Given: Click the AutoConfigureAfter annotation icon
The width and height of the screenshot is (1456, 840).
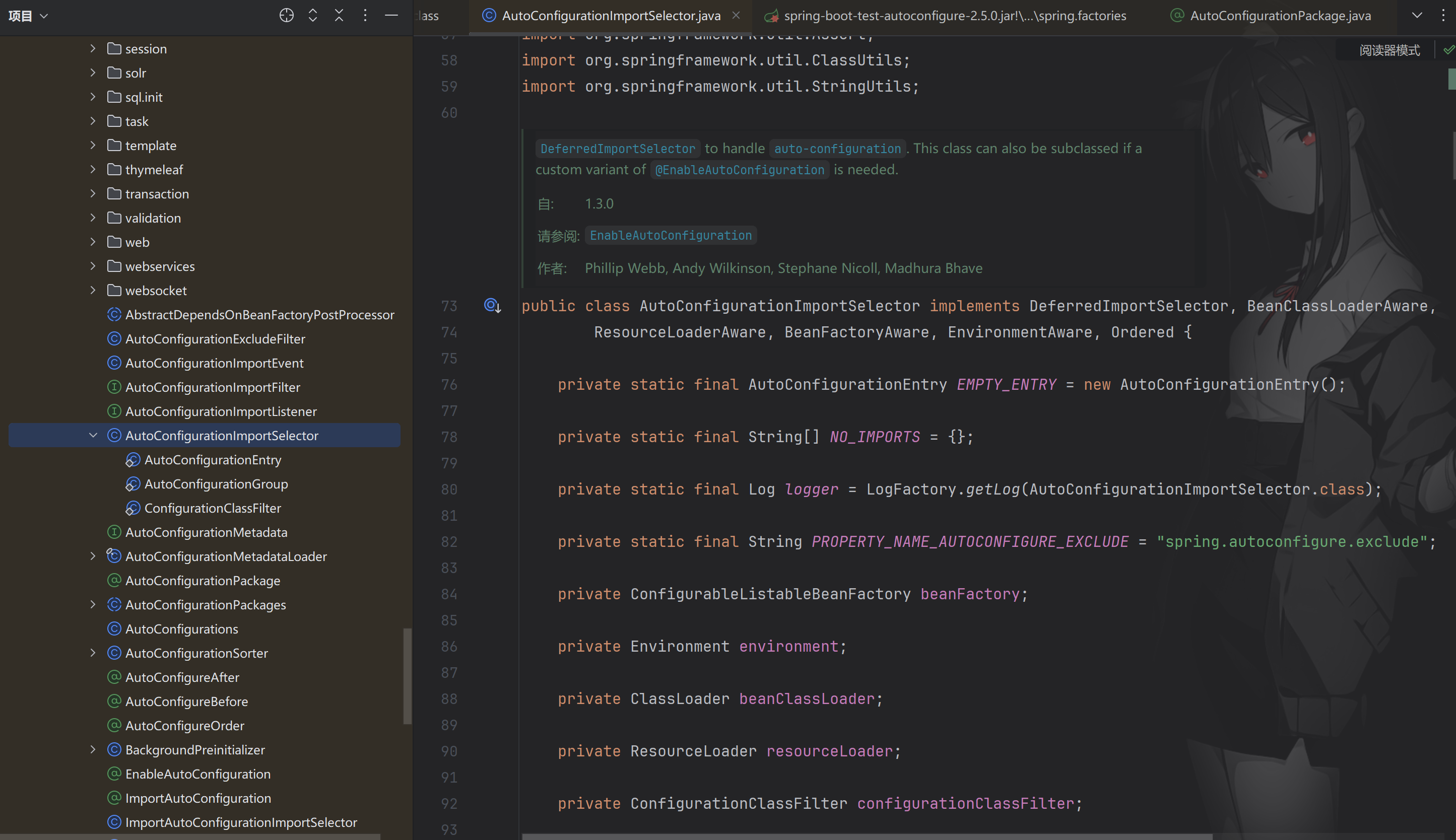Looking at the screenshot, I should point(114,677).
